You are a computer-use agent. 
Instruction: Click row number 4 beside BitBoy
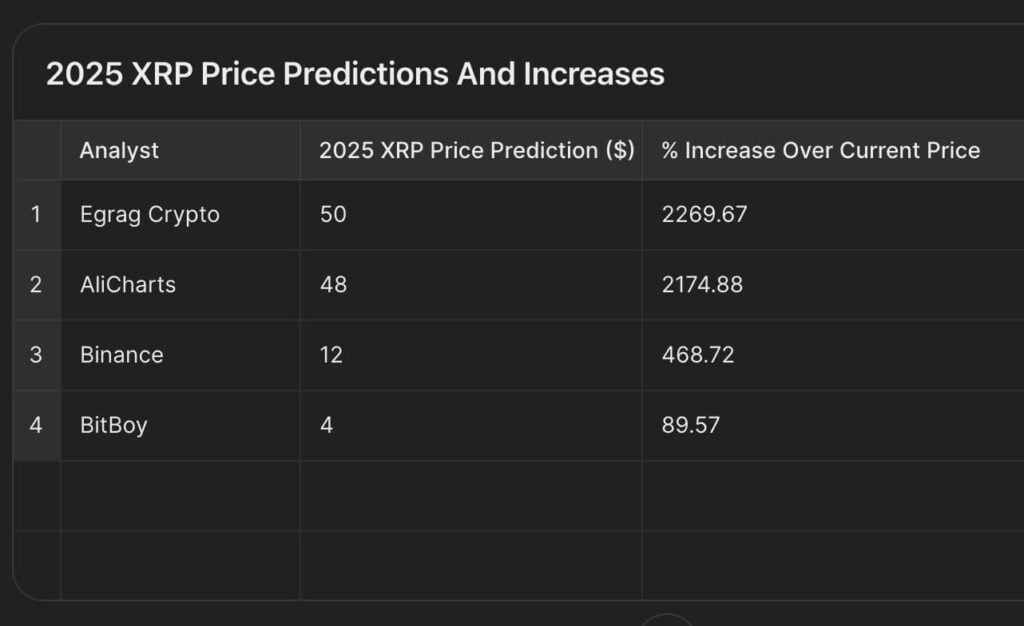(36, 425)
